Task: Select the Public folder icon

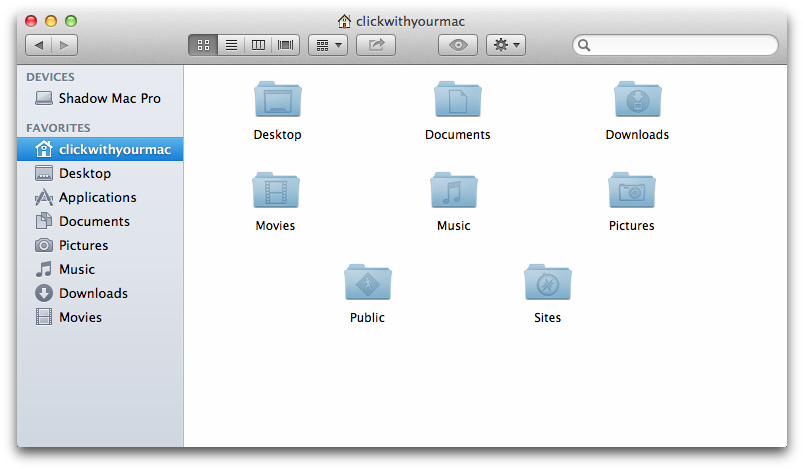Action: (368, 282)
